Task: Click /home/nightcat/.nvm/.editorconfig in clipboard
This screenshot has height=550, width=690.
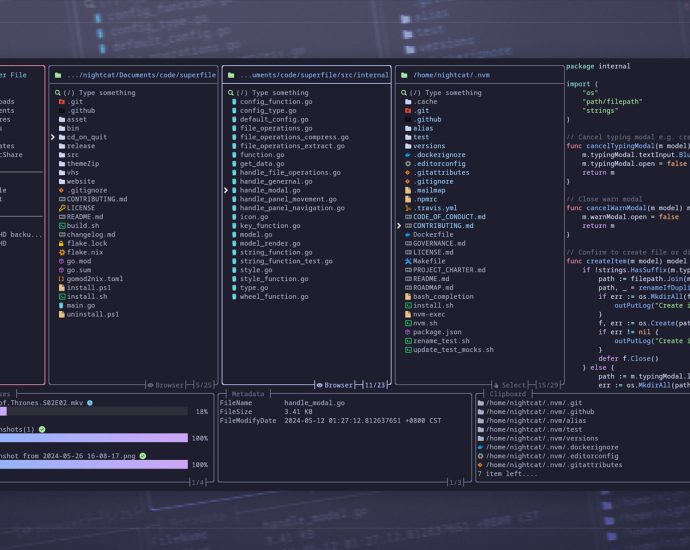Action: (552, 456)
